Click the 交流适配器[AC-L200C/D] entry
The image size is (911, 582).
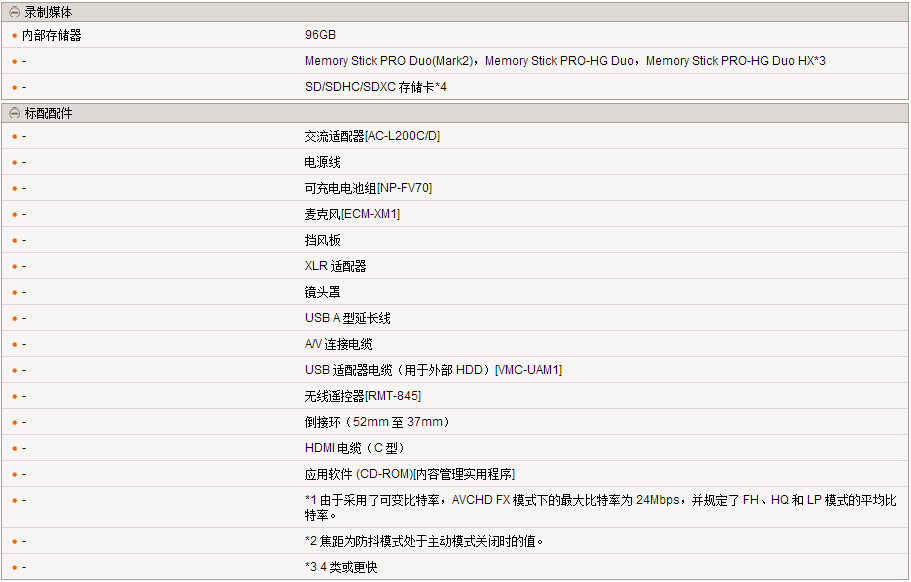pyautogui.click(x=372, y=136)
